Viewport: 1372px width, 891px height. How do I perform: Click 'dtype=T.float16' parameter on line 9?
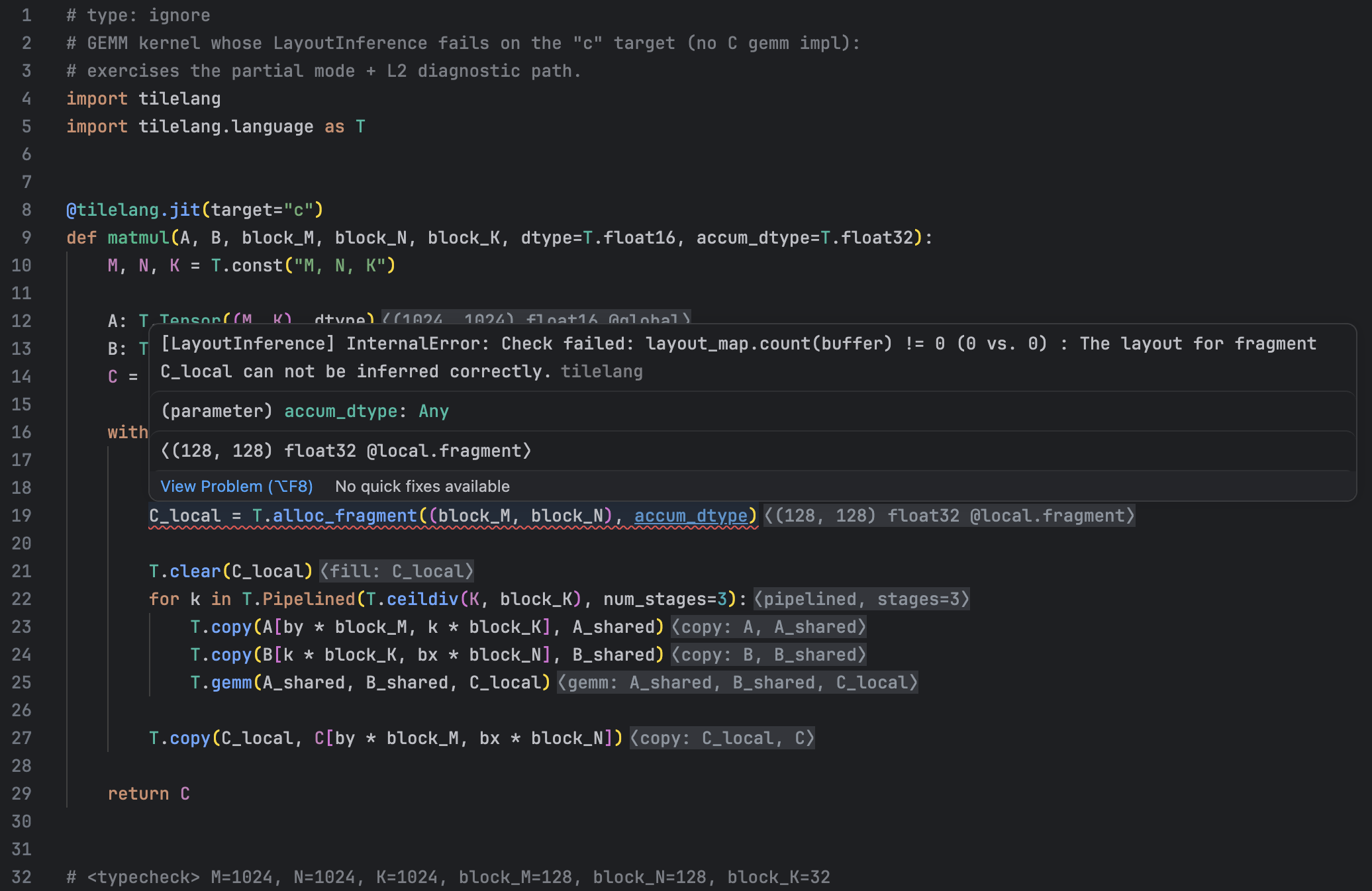click(x=598, y=238)
